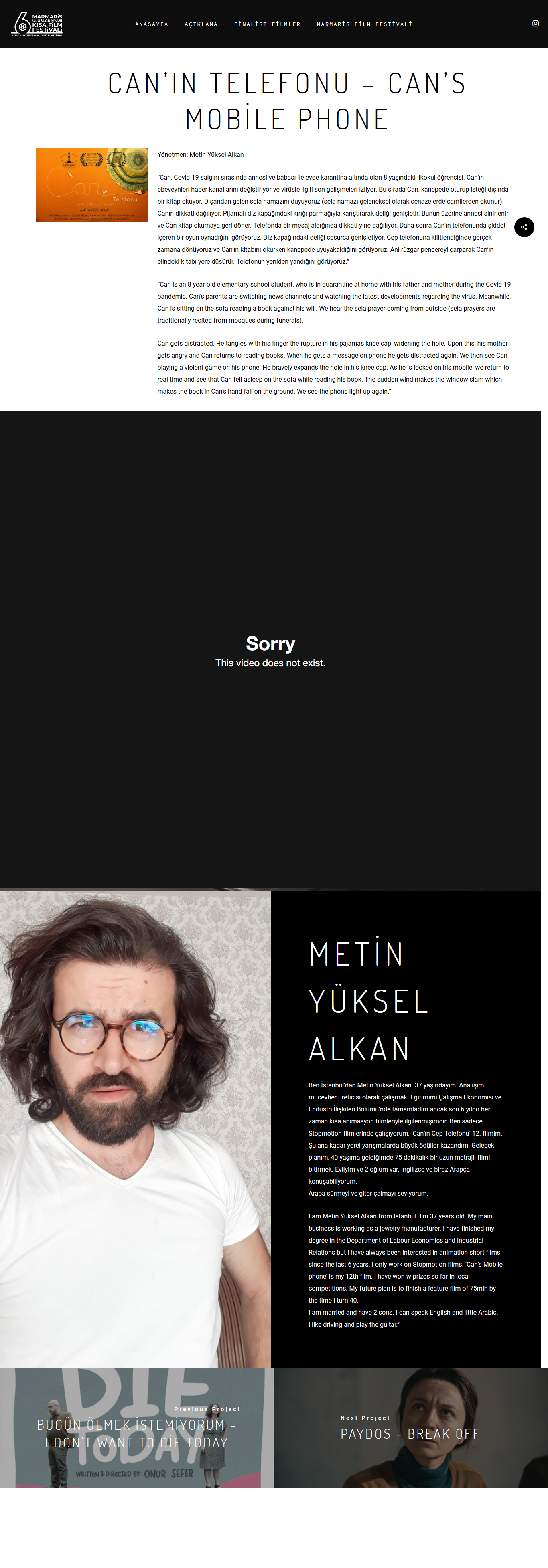Open the AÇIKLAMA menu item
The image size is (548, 1568).
201,24
